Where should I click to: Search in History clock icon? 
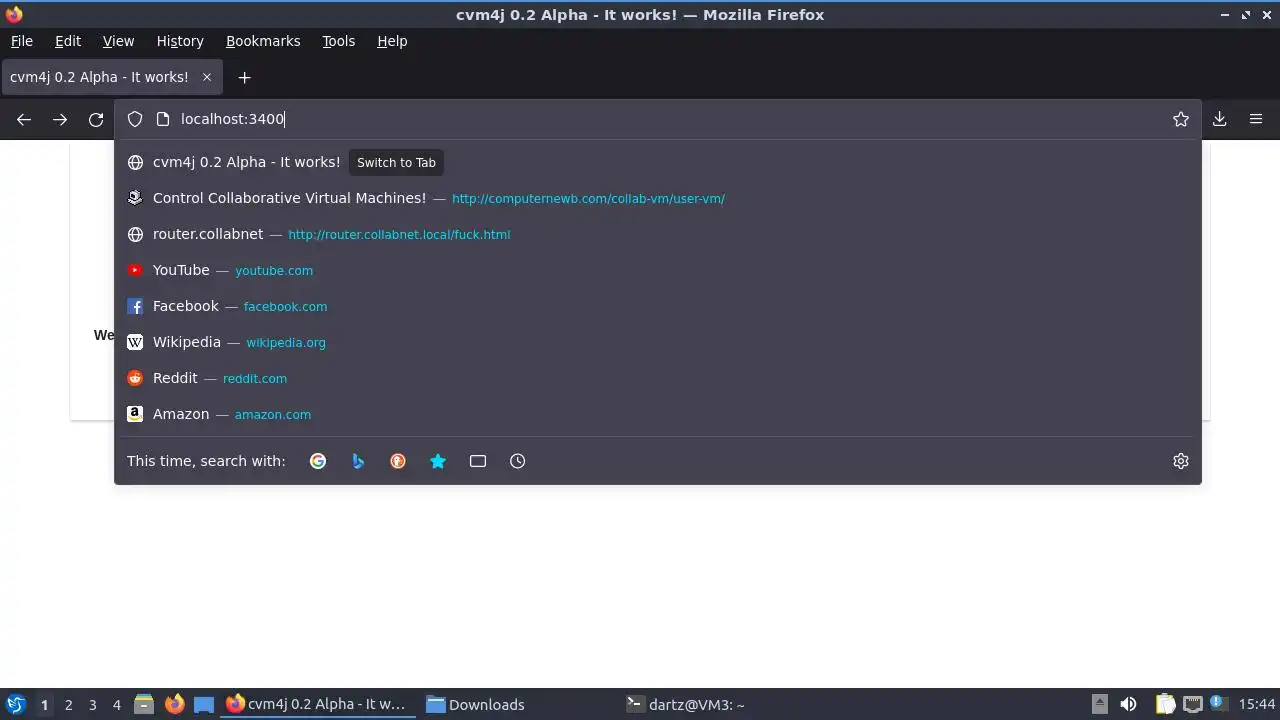click(x=518, y=461)
